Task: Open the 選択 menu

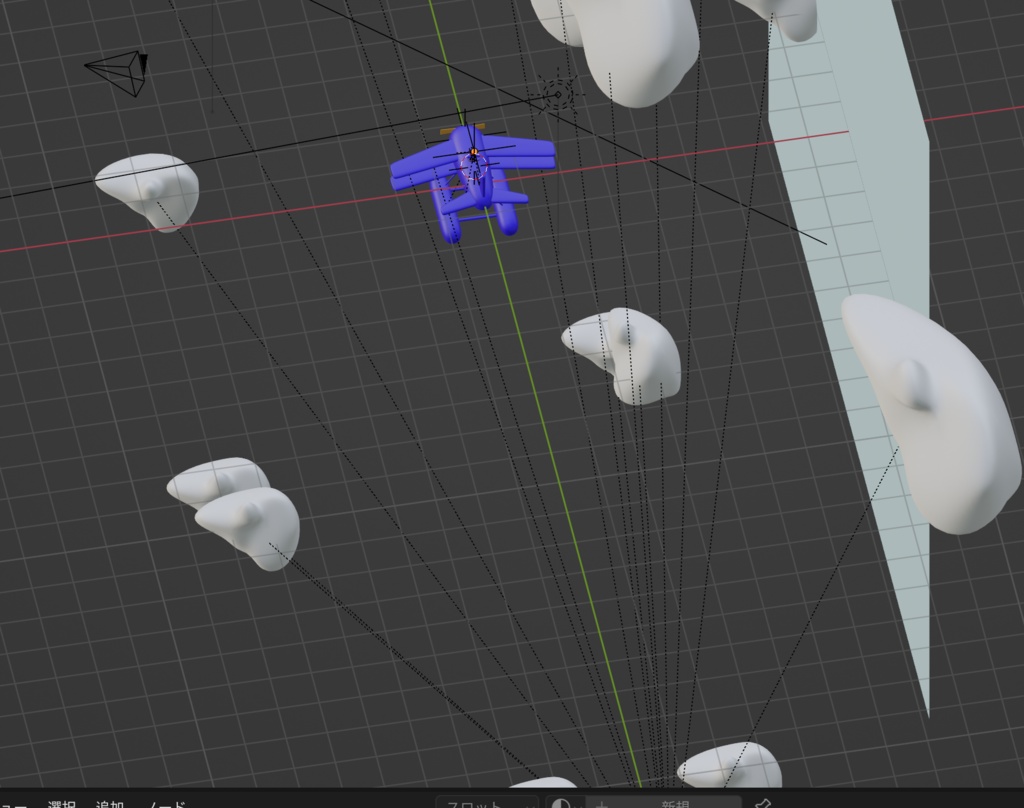Action: [61, 804]
